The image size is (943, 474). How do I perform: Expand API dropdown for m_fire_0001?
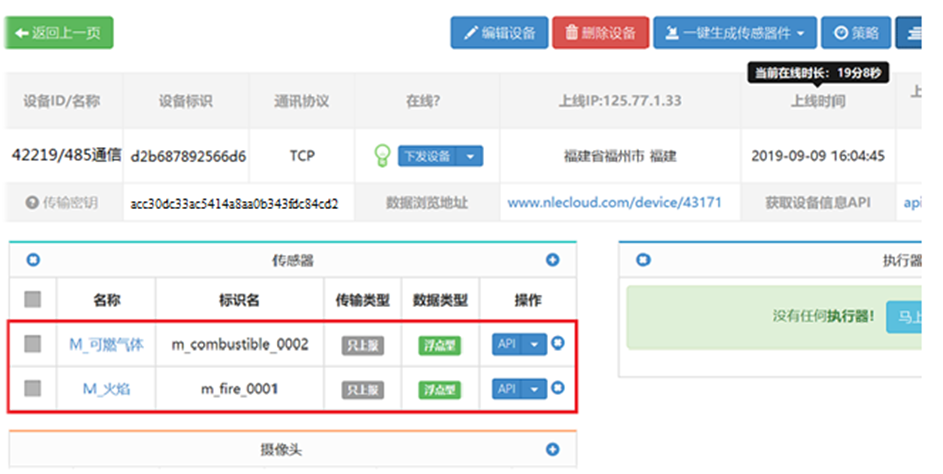[x=534, y=389]
